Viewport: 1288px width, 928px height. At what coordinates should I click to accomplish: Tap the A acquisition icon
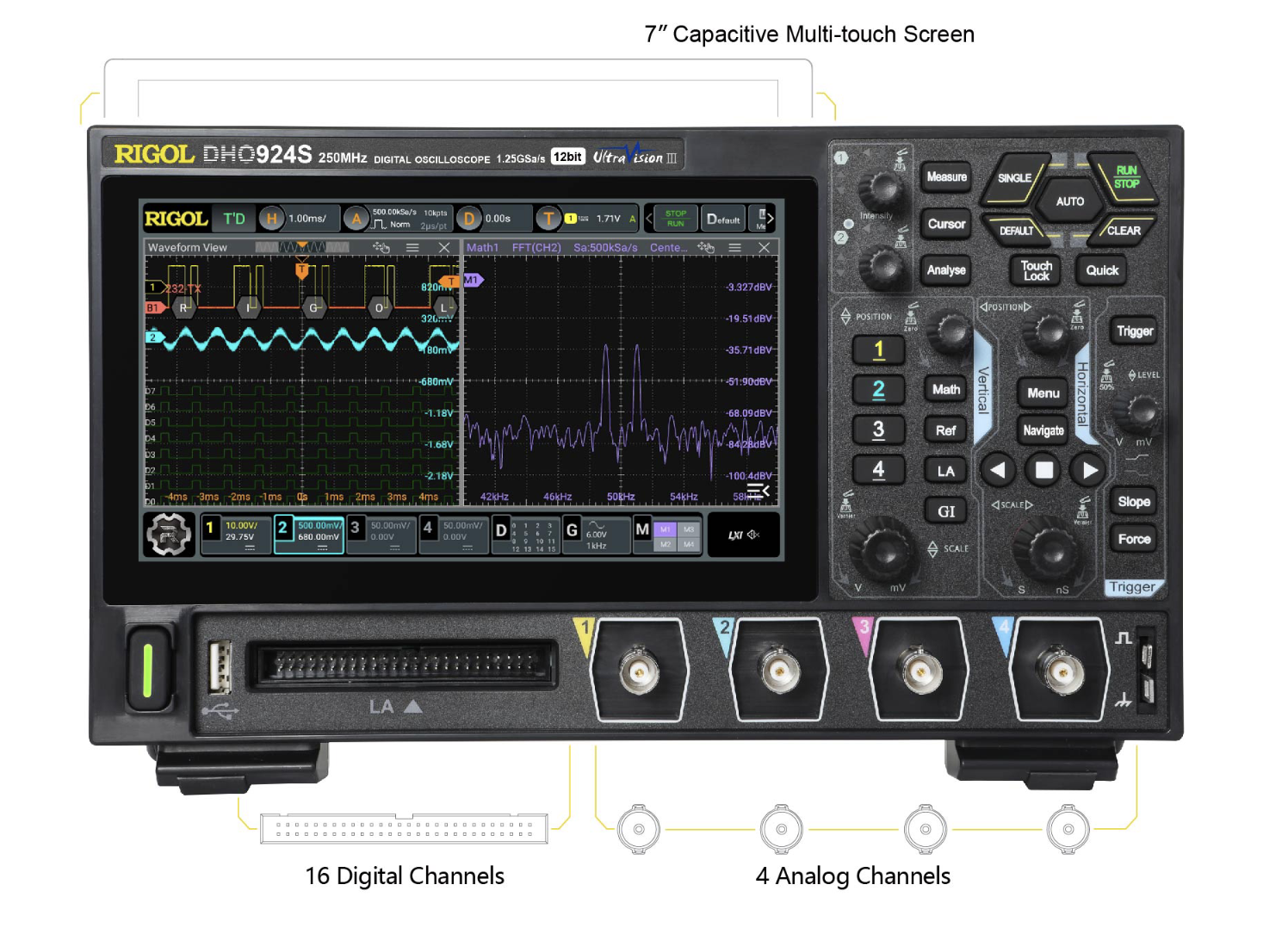click(356, 219)
